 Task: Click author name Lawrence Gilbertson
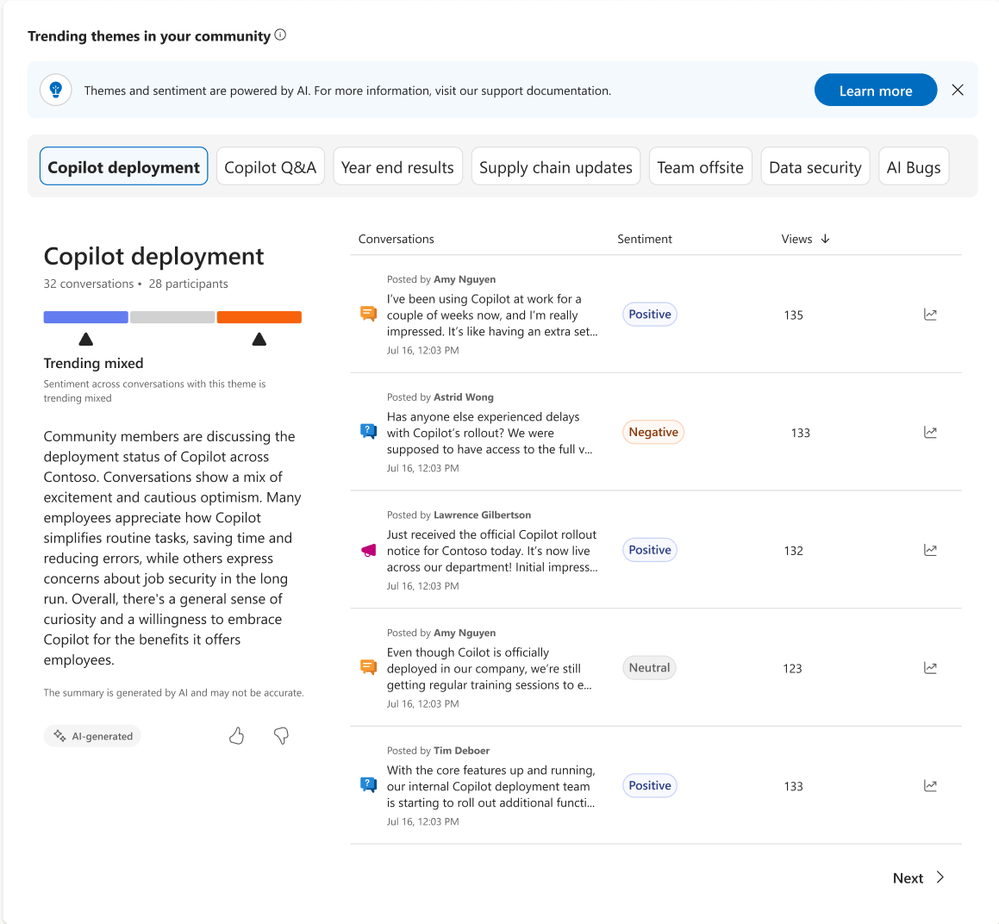coord(482,515)
